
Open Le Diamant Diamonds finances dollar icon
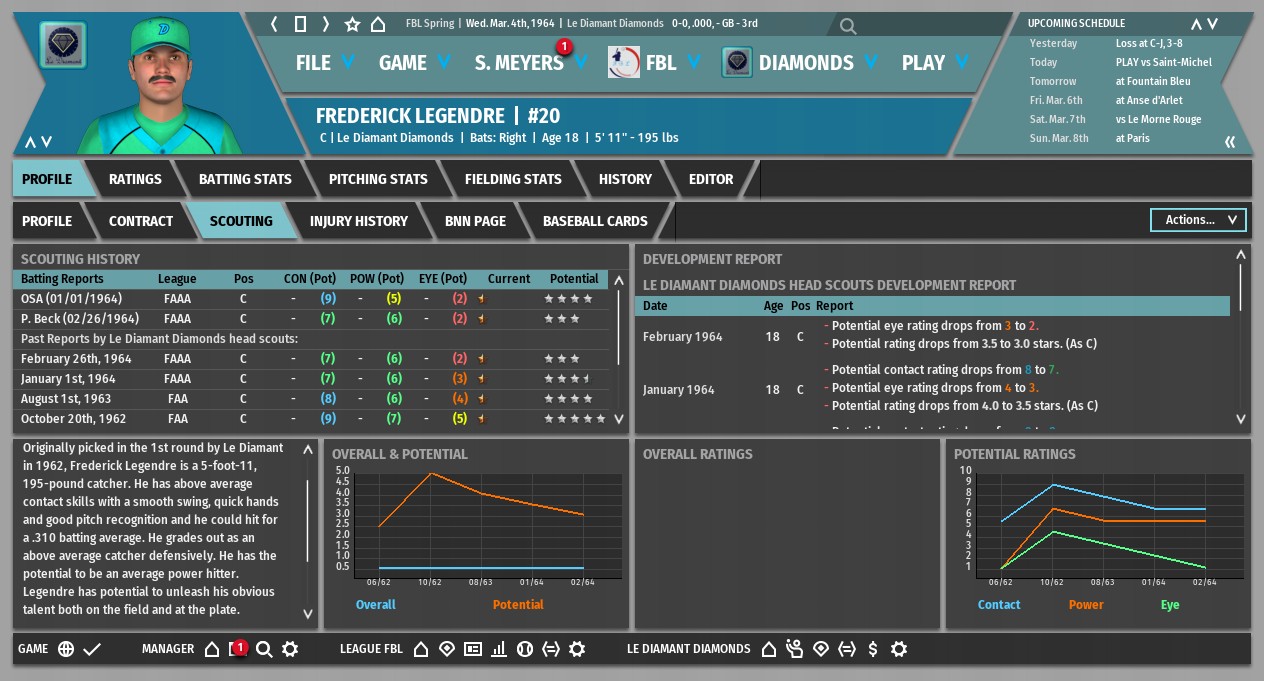coord(873,649)
